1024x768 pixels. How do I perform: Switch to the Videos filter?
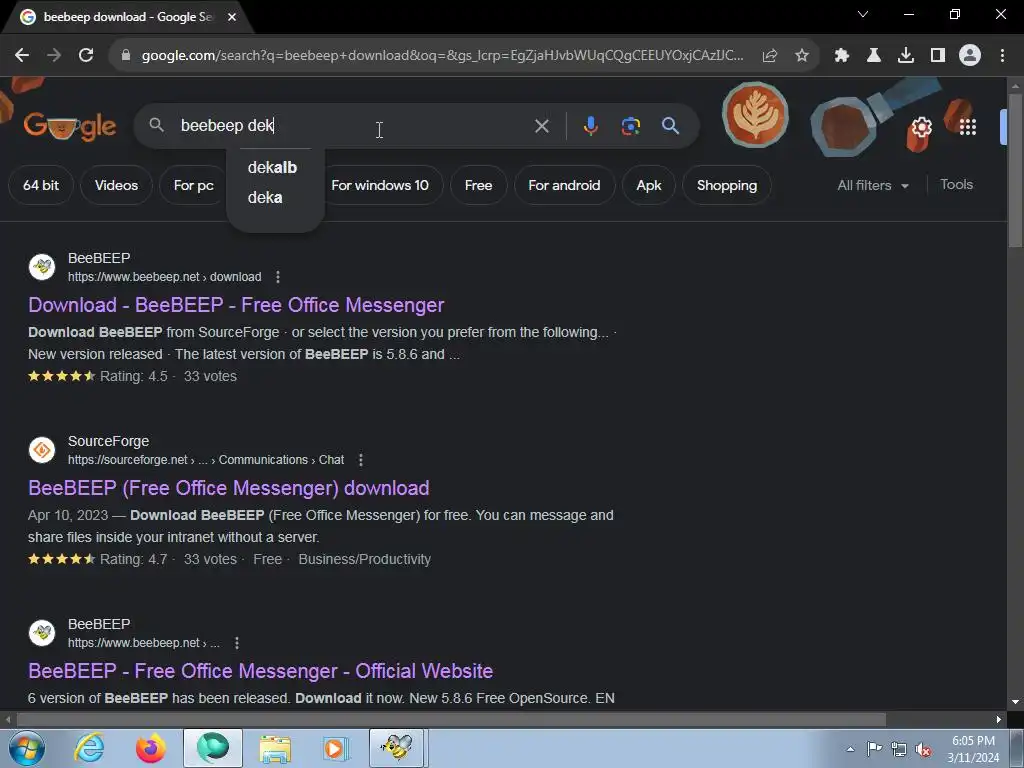coord(116,185)
